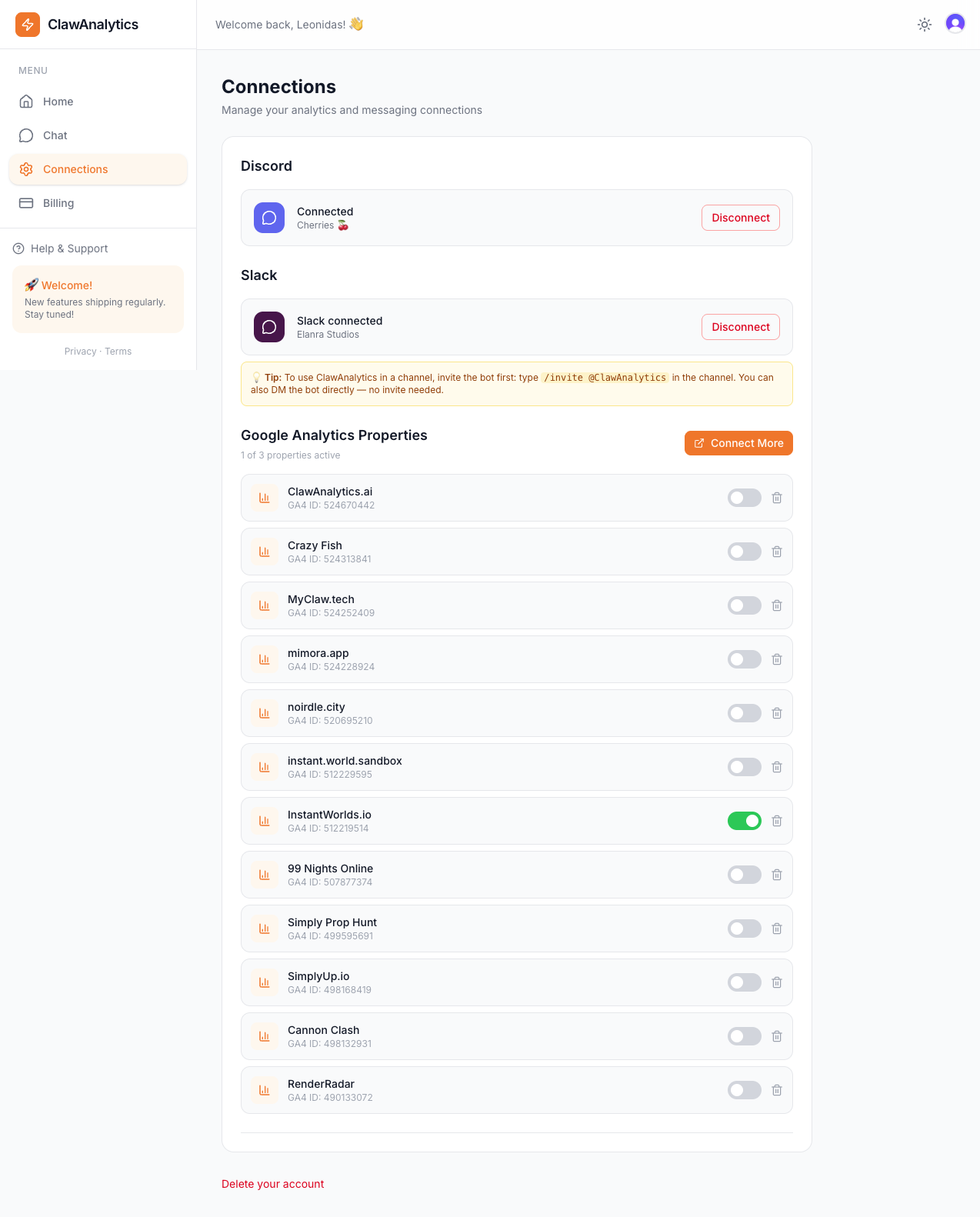
Task: Open Chat via the speech bubble icon
Action: click(x=26, y=135)
